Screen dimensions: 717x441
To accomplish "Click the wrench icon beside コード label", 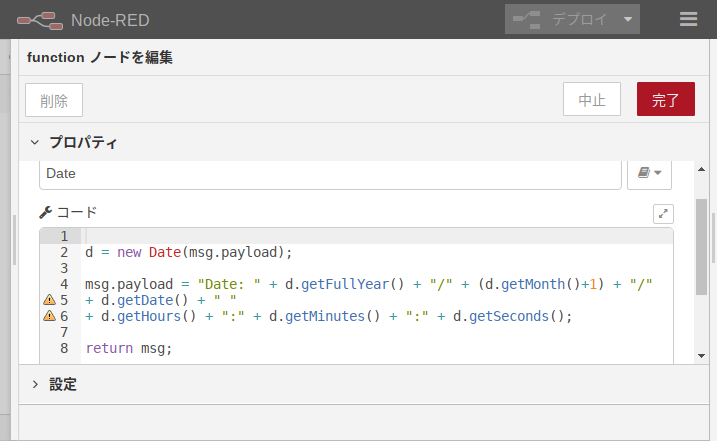I will click(45, 213).
